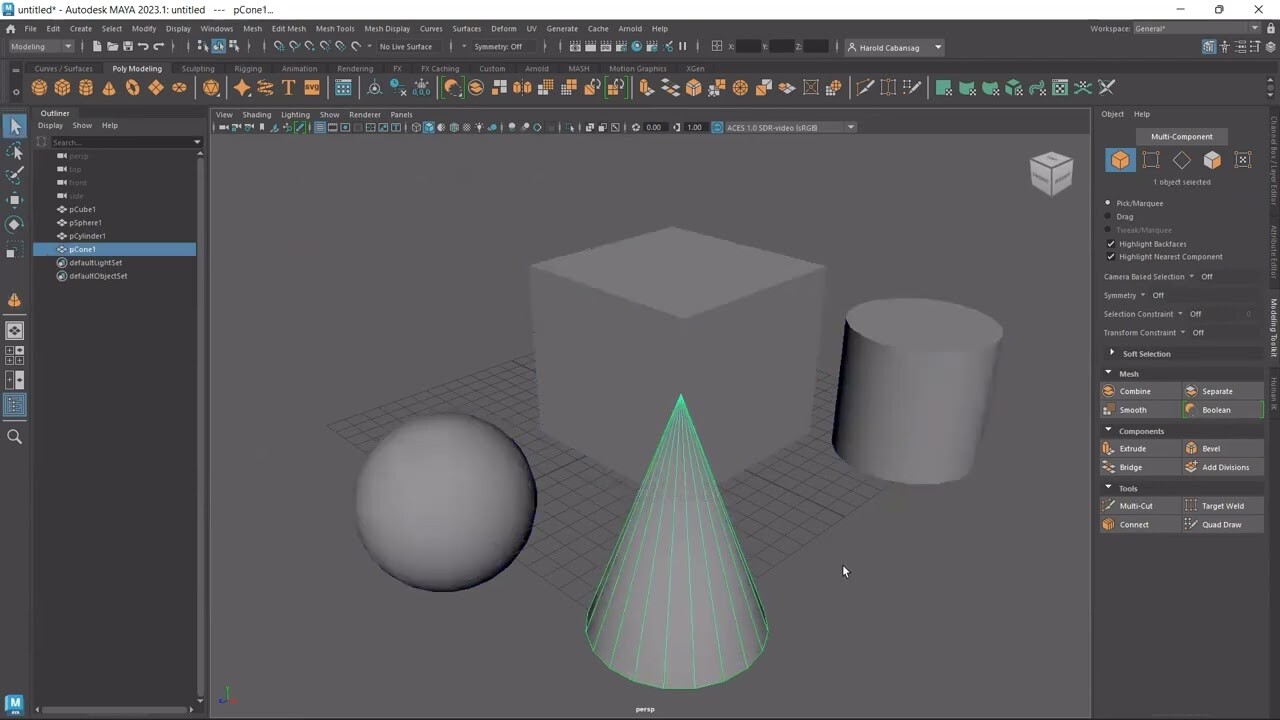Select the Poly Sphere creation icon on the shelf
1280x720 pixels.
38,87
